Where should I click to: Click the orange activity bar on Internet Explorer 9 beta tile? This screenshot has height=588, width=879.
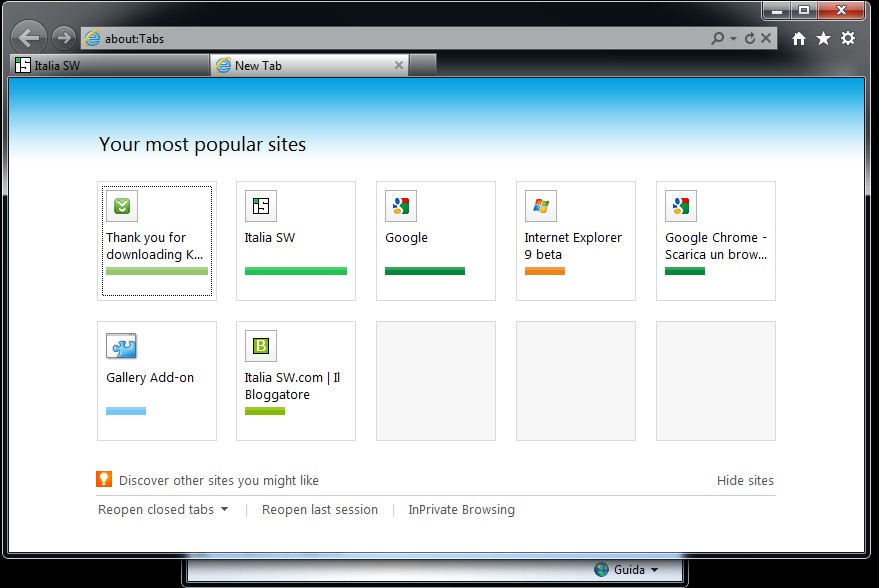click(x=545, y=271)
